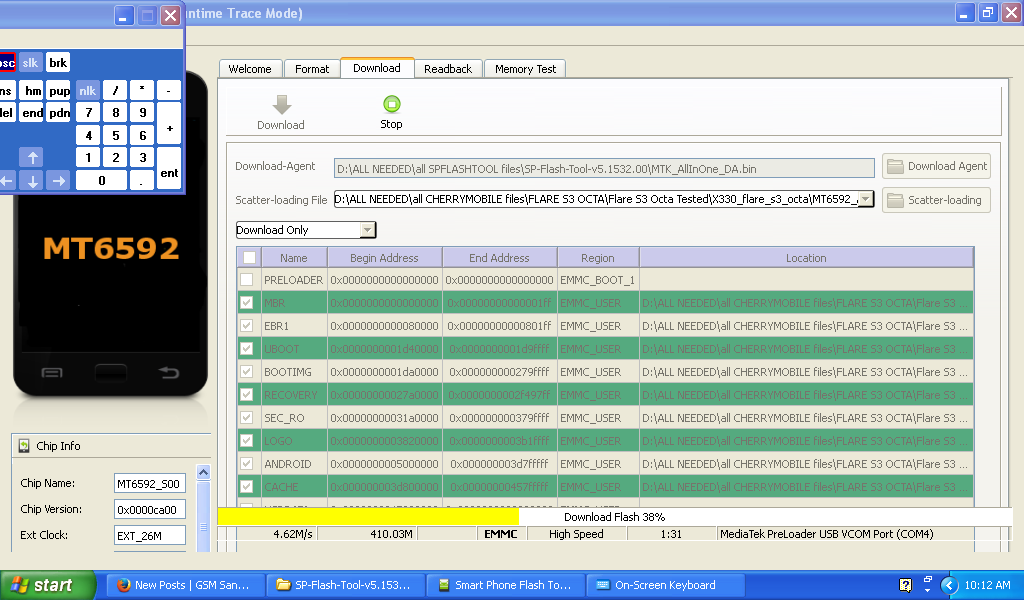Screen dimensions: 1024x600
Task: Toggle the select-all checkbox in table header
Action: (x=248, y=258)
